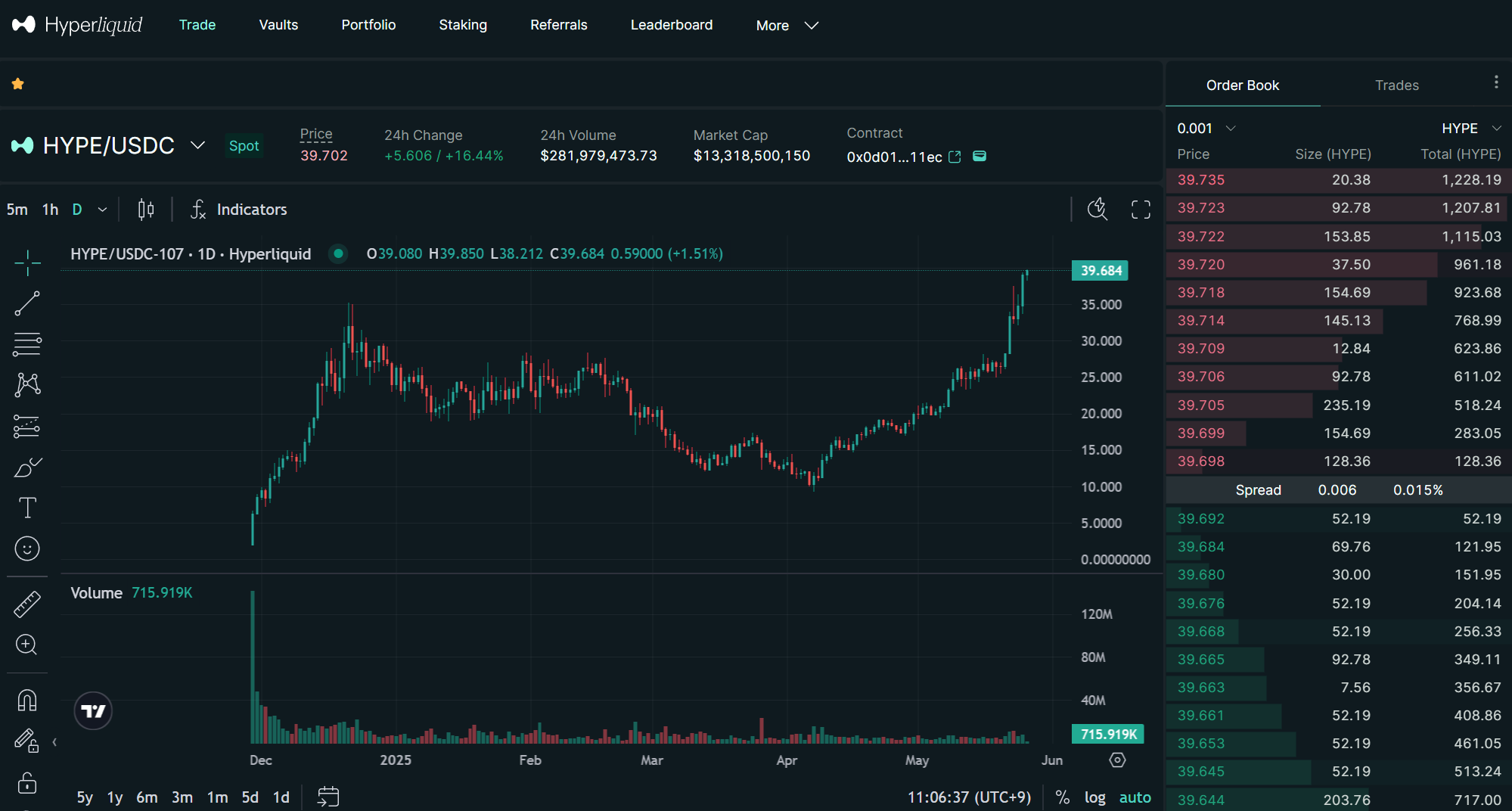Viewport: 1512px width, 811px height.
Task: Open the contract address explorer link
Action: tap(955, 157)
